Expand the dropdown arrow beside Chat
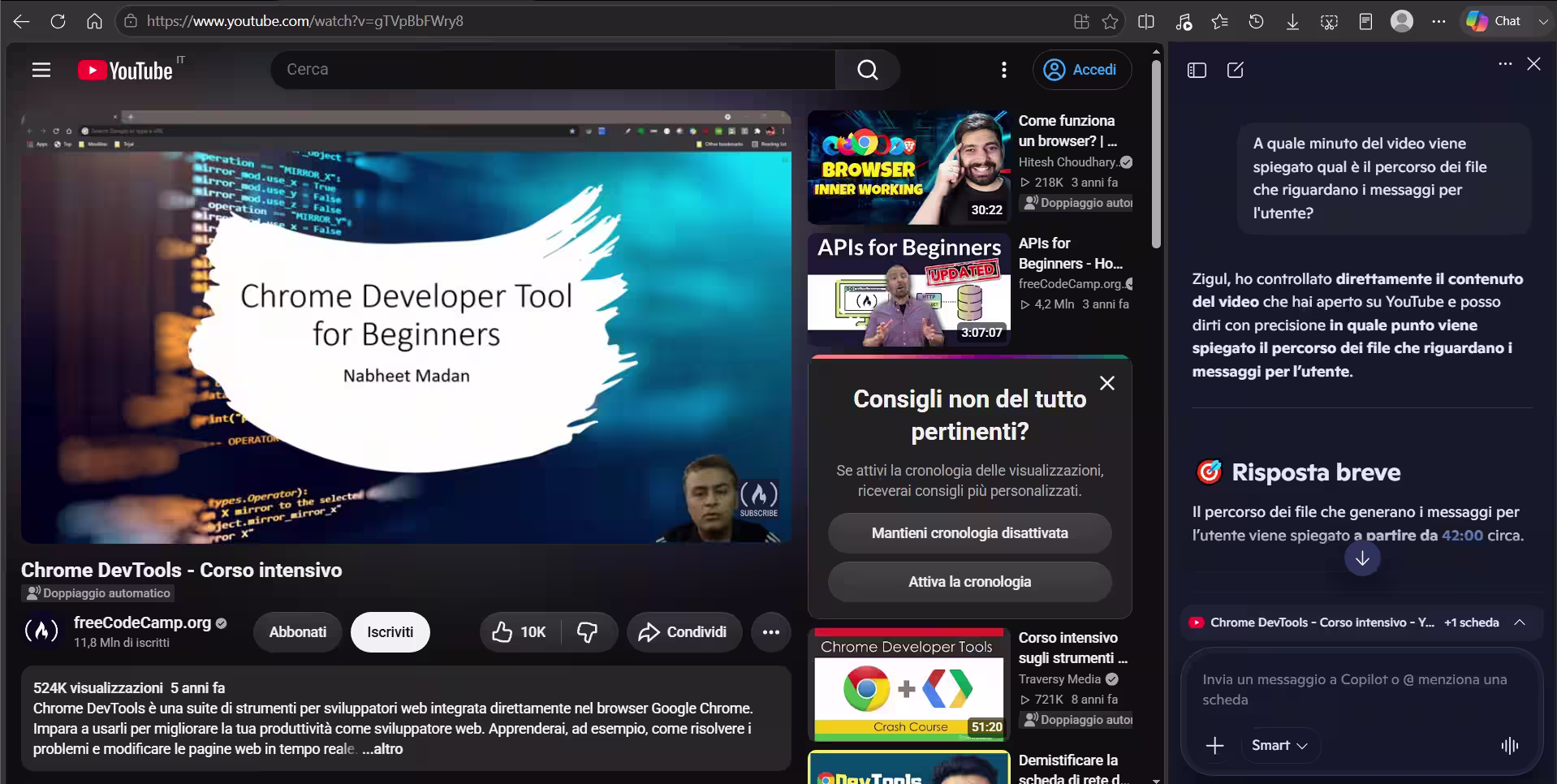The height and width of the screenshot is (784, 1557). [1542, 22]
